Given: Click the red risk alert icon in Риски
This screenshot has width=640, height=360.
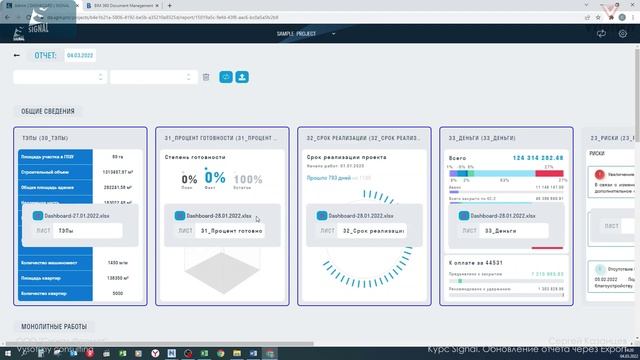Looking at the screenshot, I should 599,175.
